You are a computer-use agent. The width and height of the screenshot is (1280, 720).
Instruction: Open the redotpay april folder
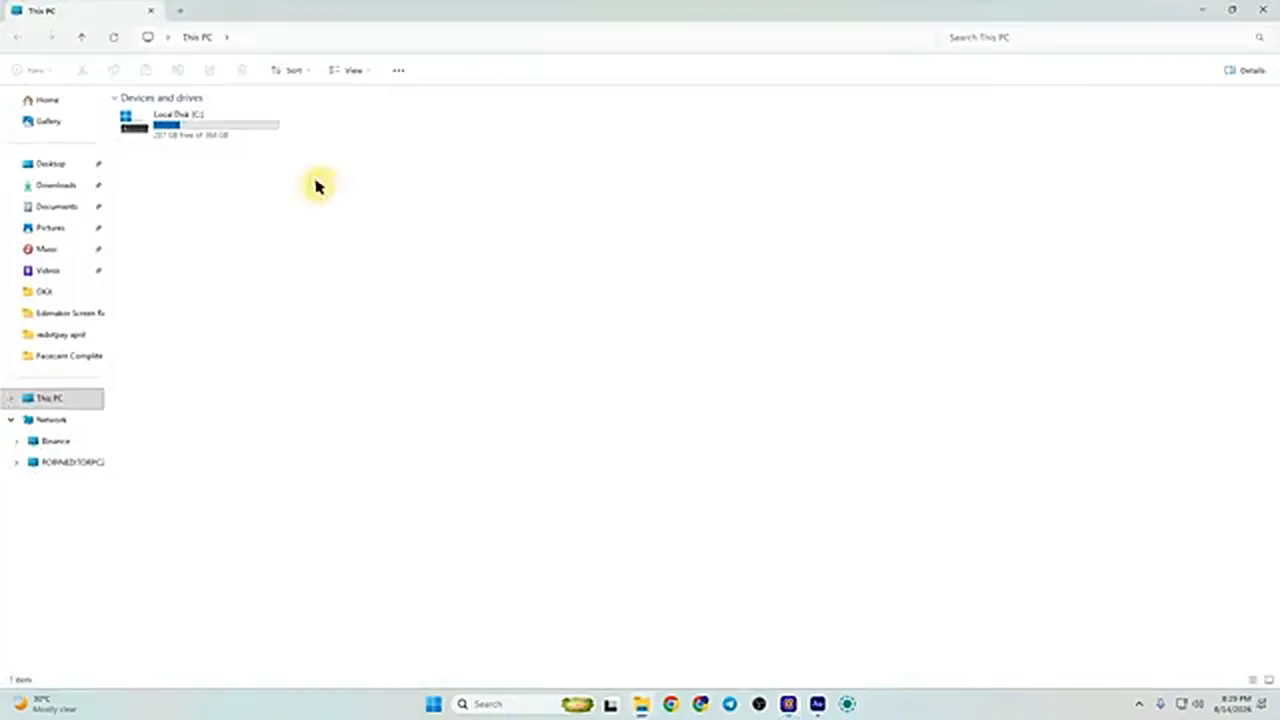click(60, 334)
